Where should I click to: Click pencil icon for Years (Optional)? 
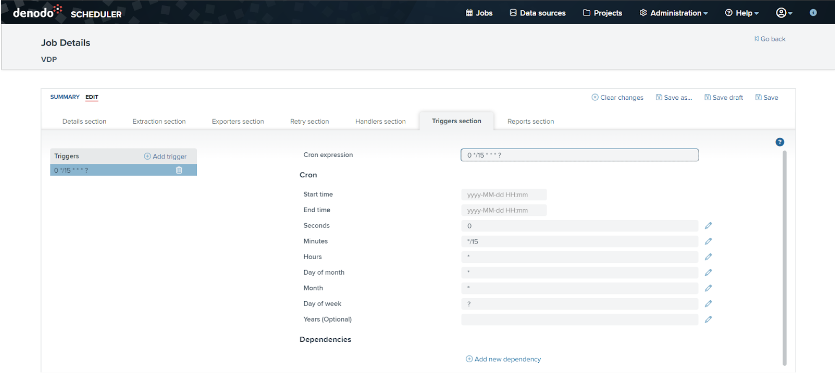click(708, 320)
